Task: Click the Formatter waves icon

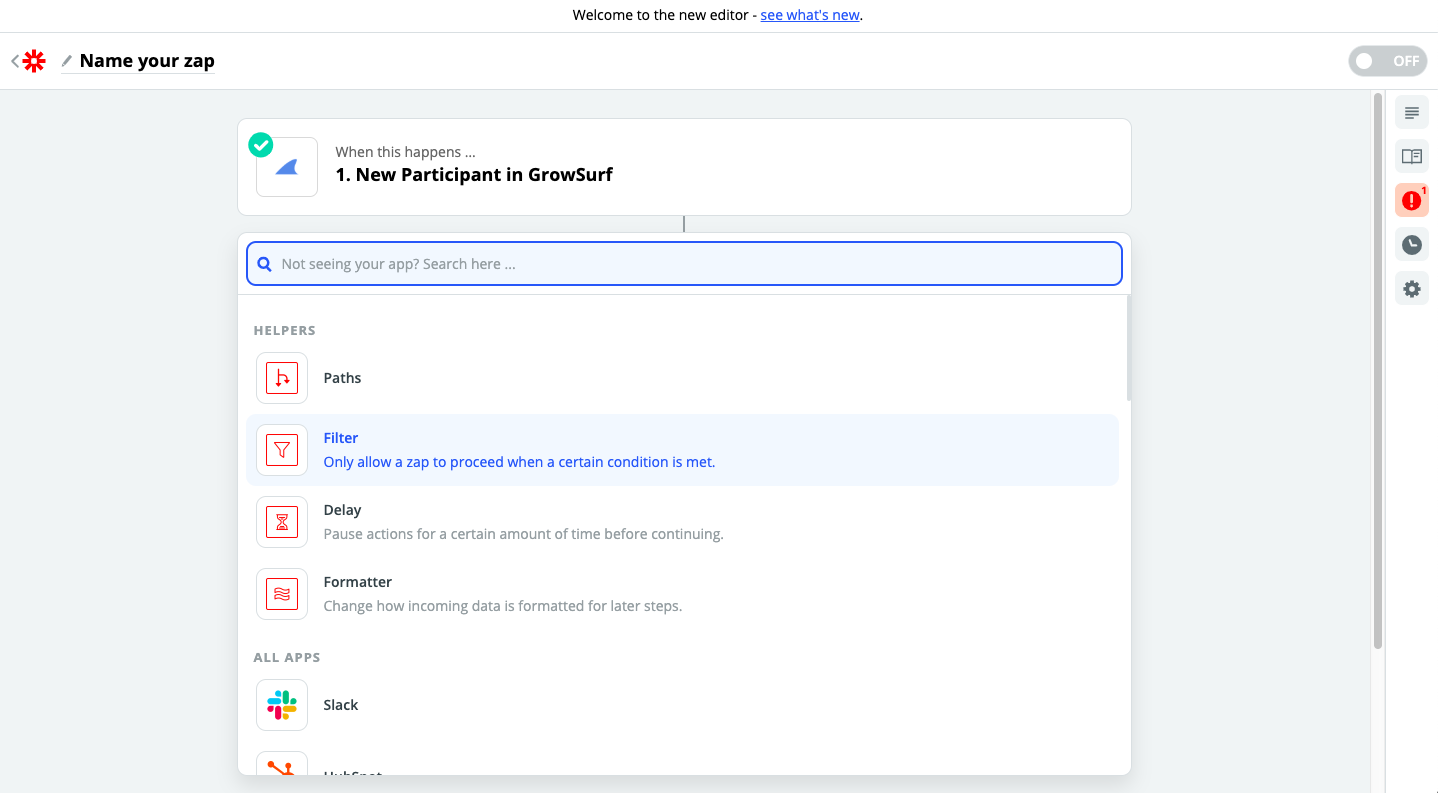Action: (x=282, y=594)
